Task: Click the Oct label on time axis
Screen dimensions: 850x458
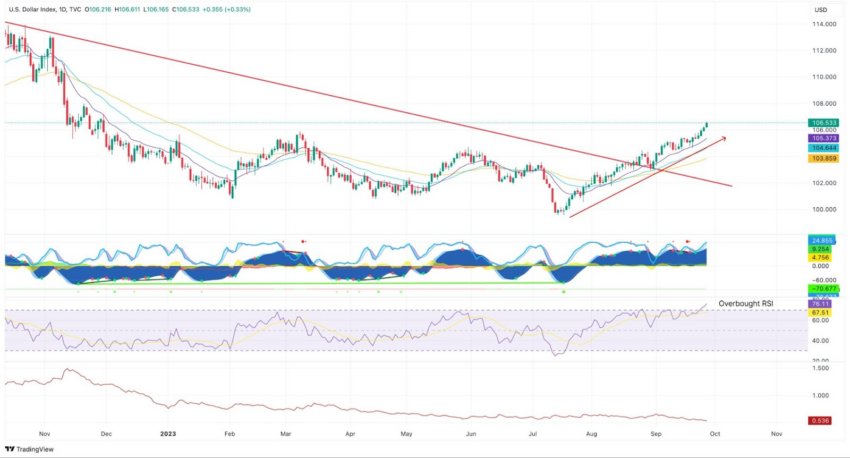Action: (715, 434)
